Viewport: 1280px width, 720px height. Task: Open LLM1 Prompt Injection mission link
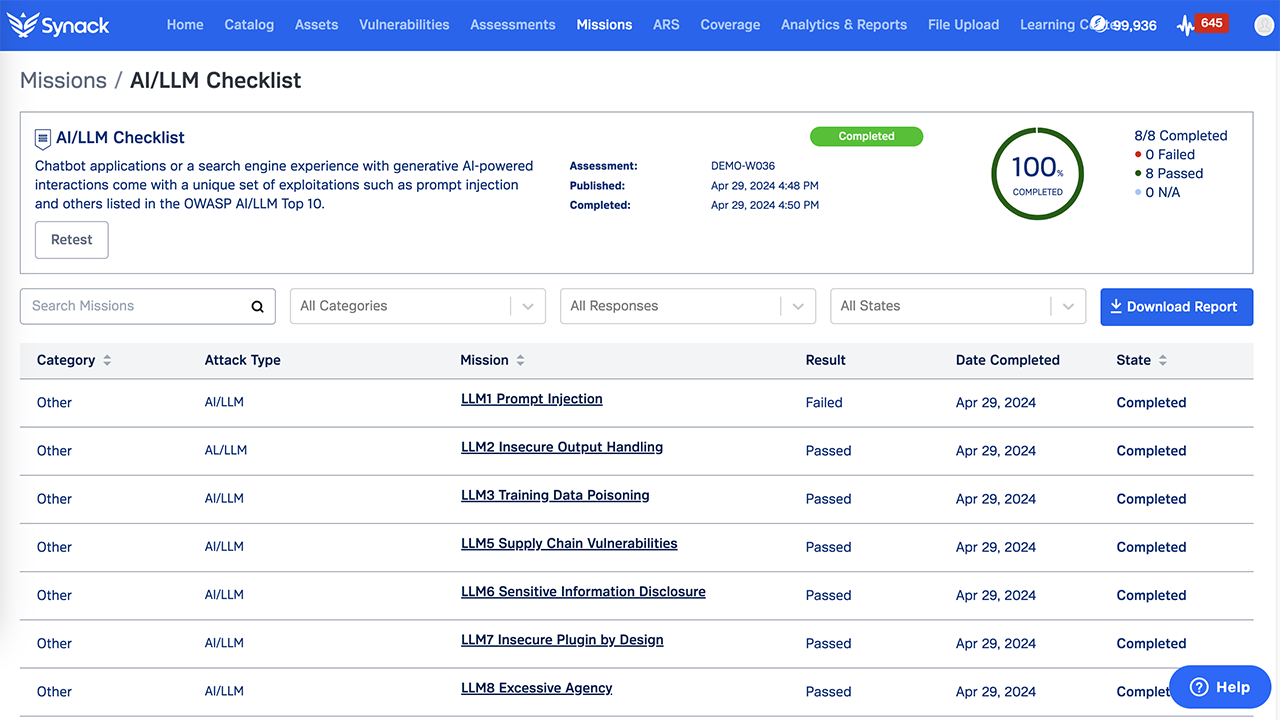[532, 399]
